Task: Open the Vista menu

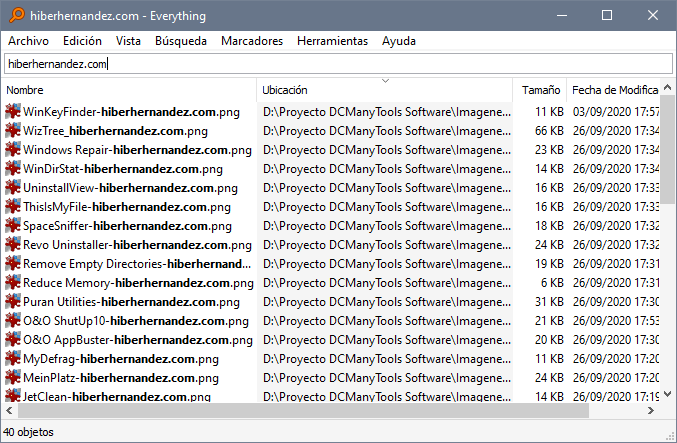Action: click(x=128, y=41)
